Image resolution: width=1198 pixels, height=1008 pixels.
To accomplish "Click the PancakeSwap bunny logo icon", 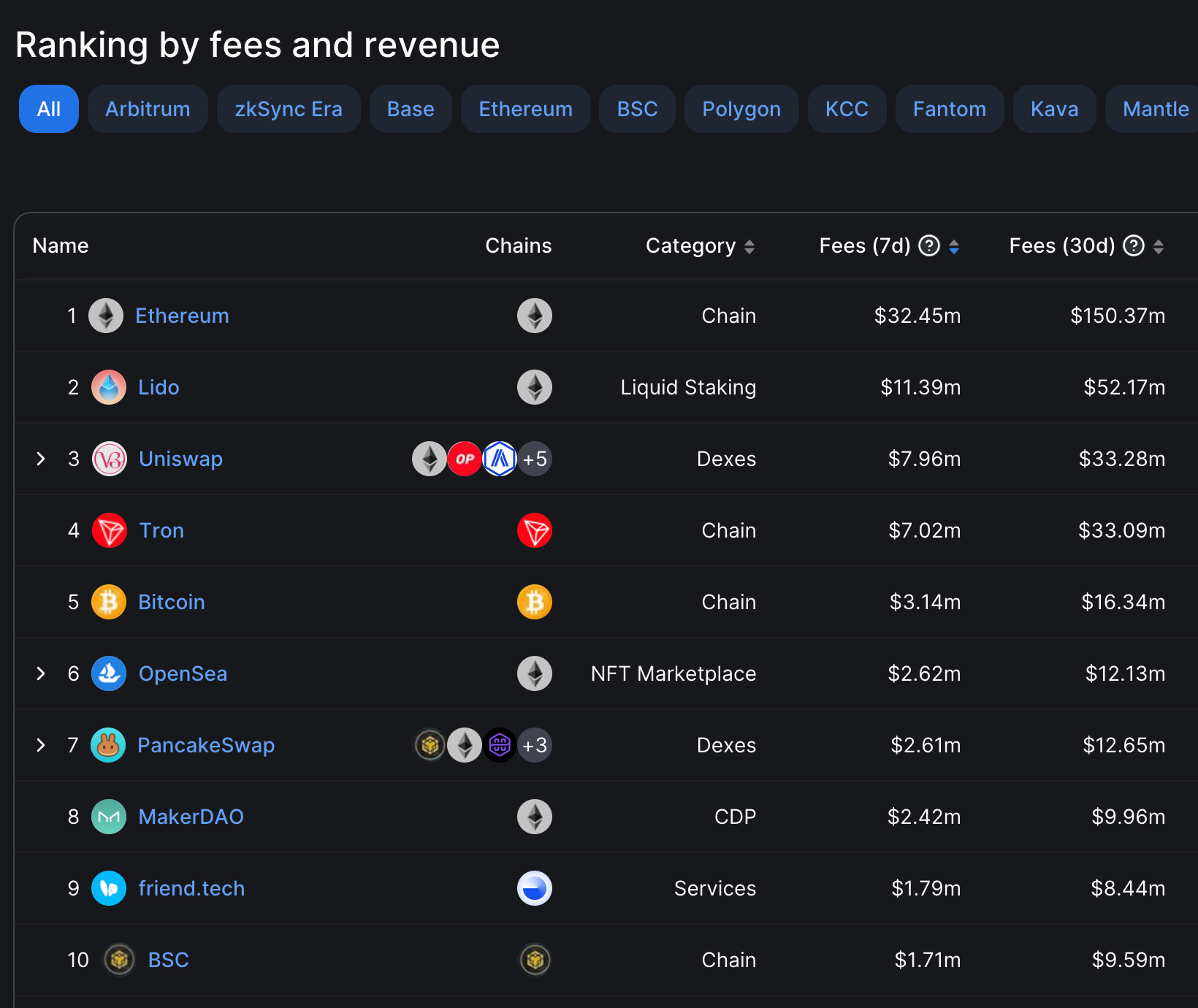I will point(108,745).
